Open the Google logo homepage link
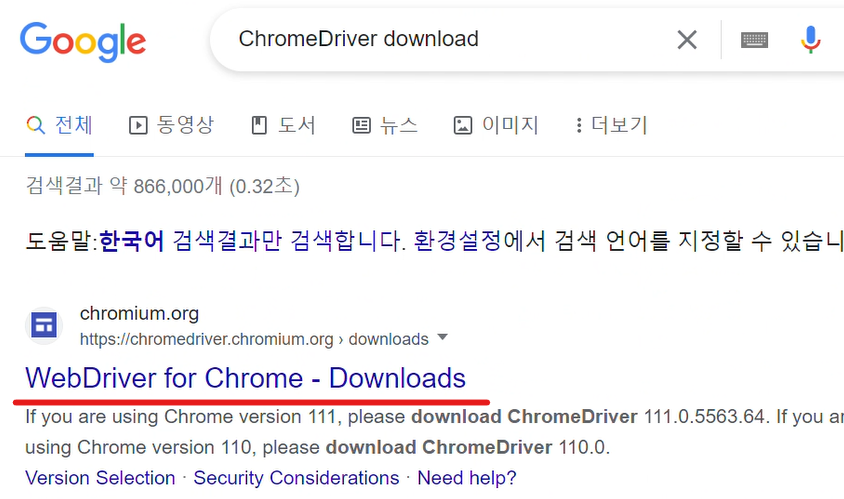The height and width of the screenshot is (499, 844). point(83,41)
